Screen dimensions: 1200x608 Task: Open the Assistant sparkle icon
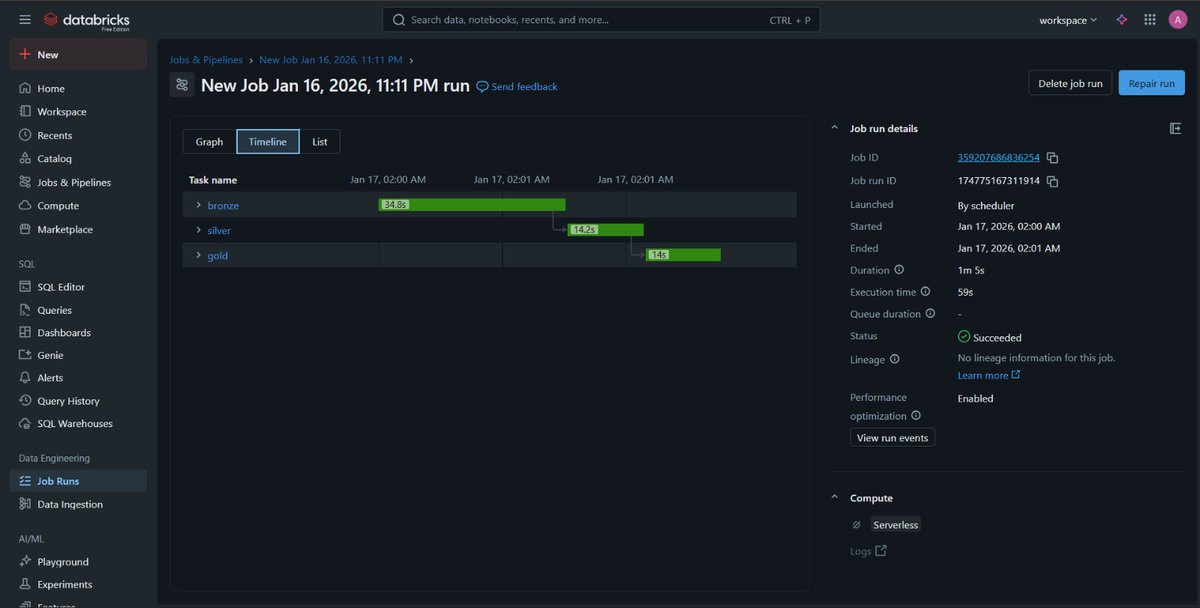pos(1121,20)
